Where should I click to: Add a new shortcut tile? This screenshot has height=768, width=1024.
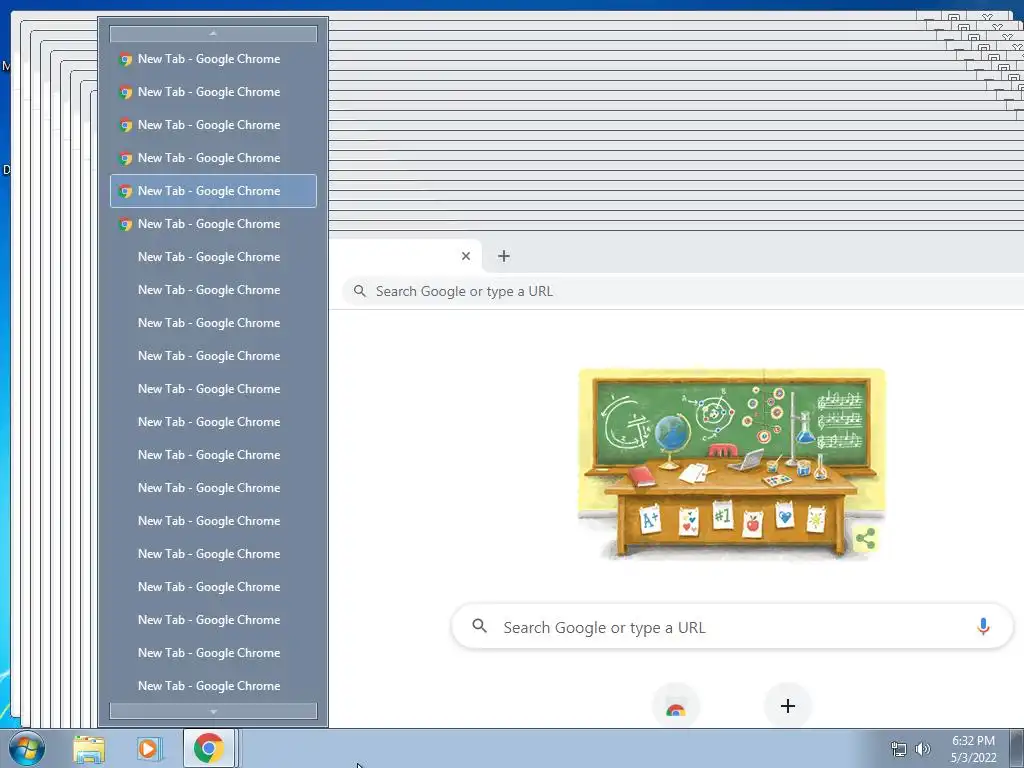[788, 706]
